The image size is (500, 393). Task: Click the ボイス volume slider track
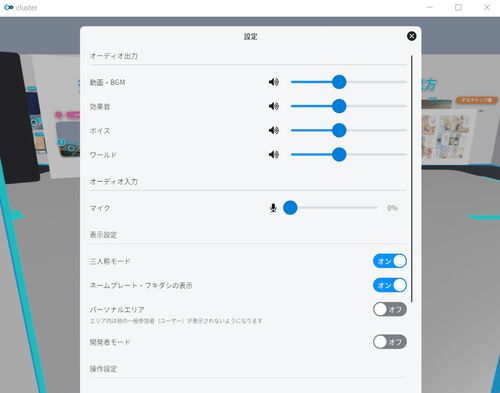[349, 130]
